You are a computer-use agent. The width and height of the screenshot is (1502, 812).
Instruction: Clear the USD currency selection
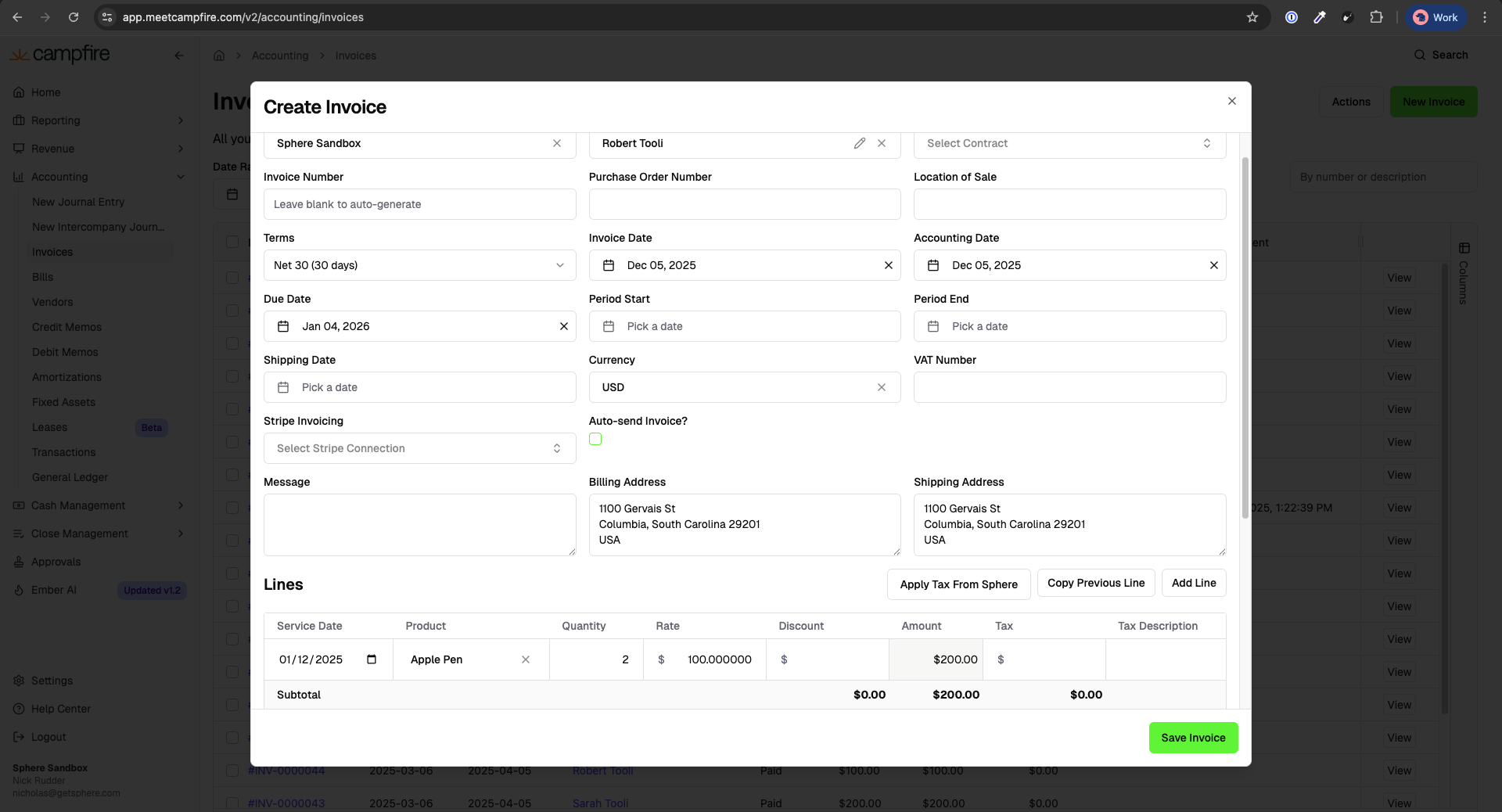click(x=882, y=387)
